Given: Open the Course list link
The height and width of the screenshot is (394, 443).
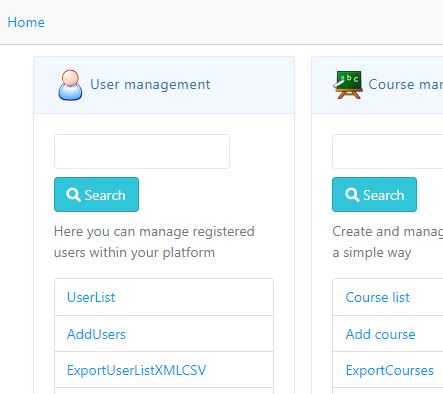Looking at the screenshot, I should click(377, 297).
